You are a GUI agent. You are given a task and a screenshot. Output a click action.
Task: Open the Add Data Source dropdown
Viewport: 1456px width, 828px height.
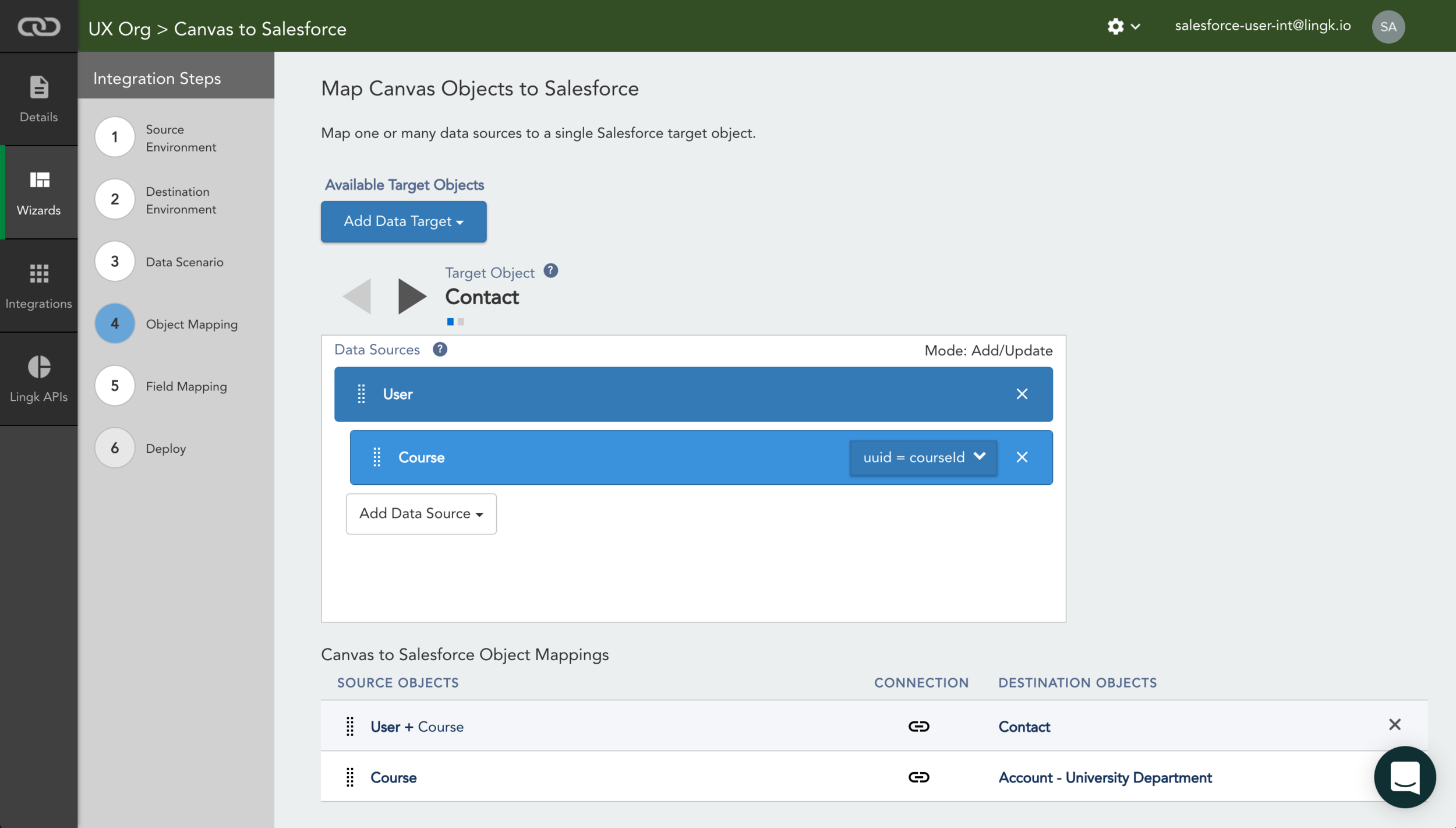click(421, 514)
